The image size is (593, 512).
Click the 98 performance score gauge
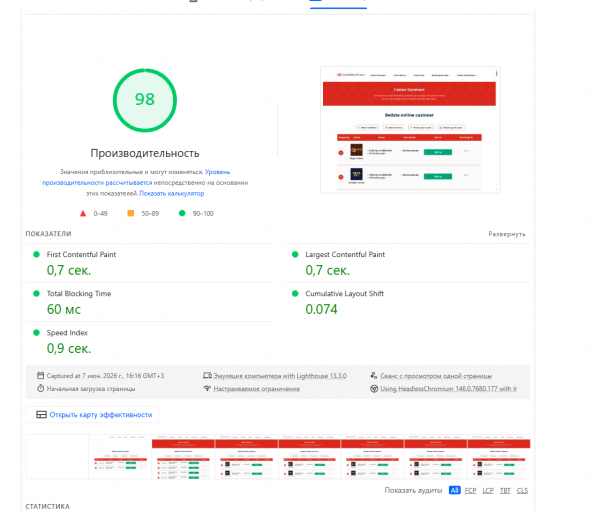(x=145, y=100)
